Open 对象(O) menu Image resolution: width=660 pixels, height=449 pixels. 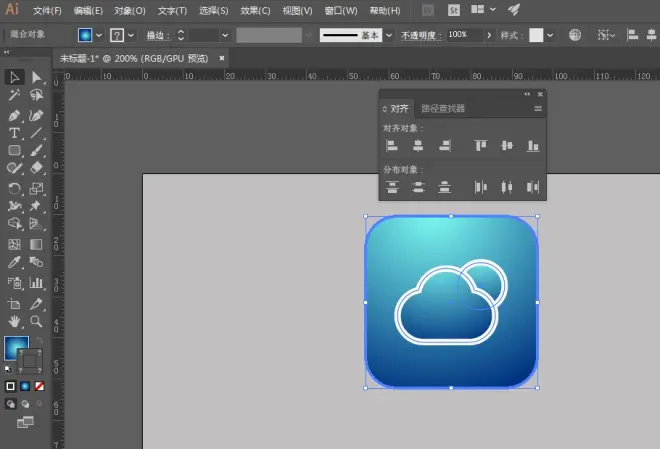[x=130, y=11]
